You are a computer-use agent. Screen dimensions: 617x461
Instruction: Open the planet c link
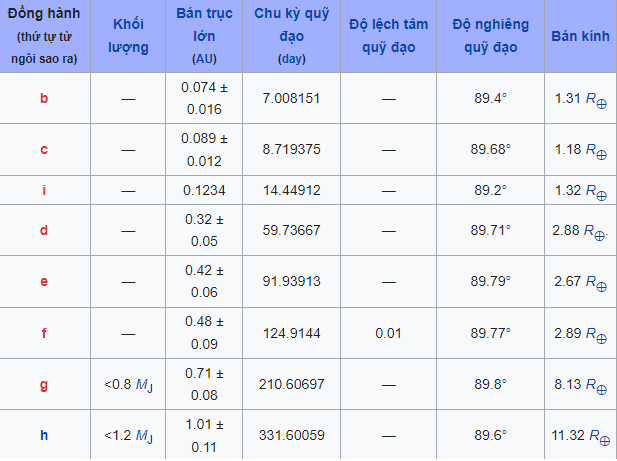(x=44, y=149)
